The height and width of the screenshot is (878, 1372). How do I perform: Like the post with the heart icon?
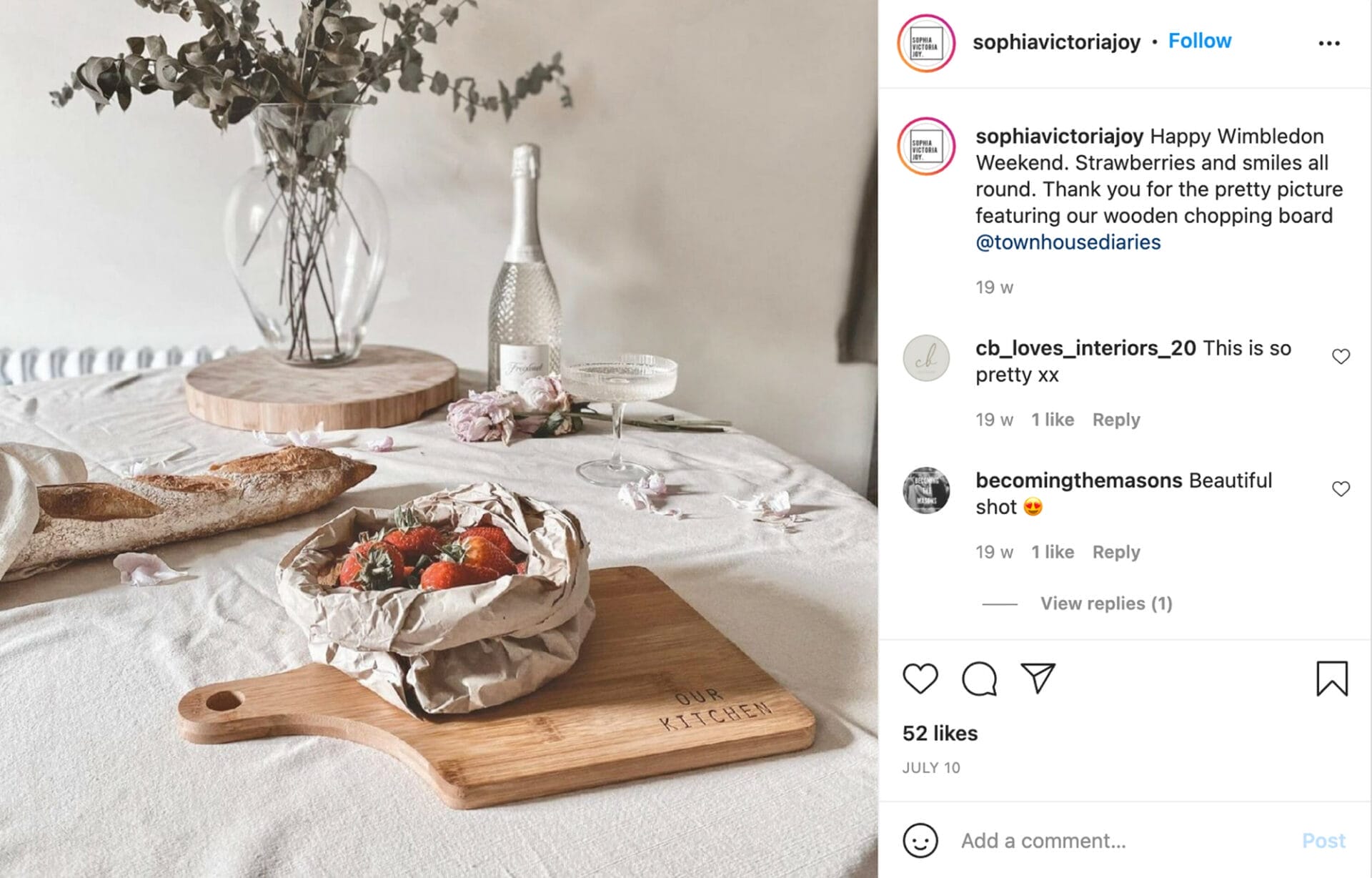tap(920, 678)
